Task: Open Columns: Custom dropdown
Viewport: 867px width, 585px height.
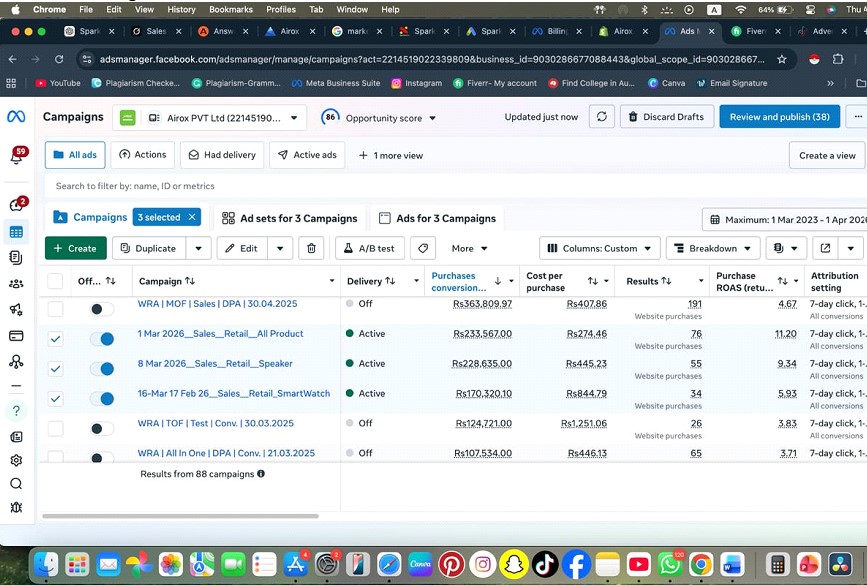Action: coord(600,248)
